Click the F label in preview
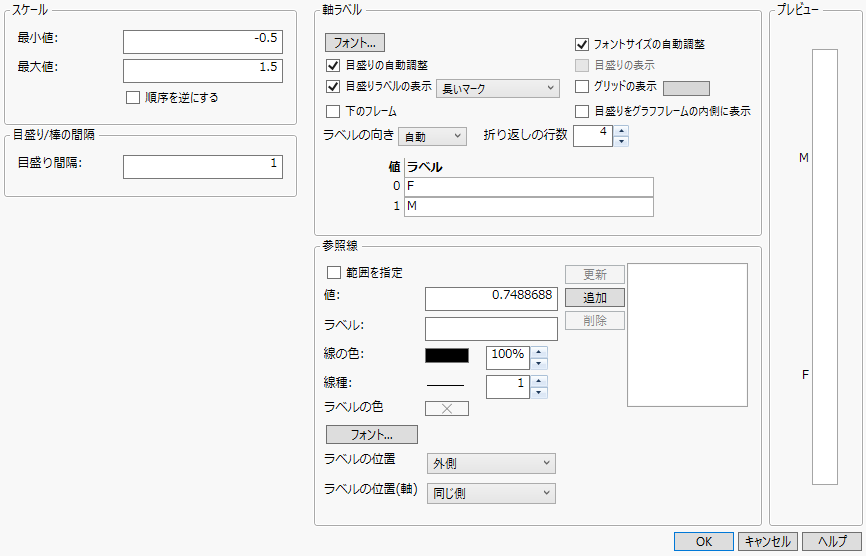This screenshot has width=866, height=556. point(805,375)
